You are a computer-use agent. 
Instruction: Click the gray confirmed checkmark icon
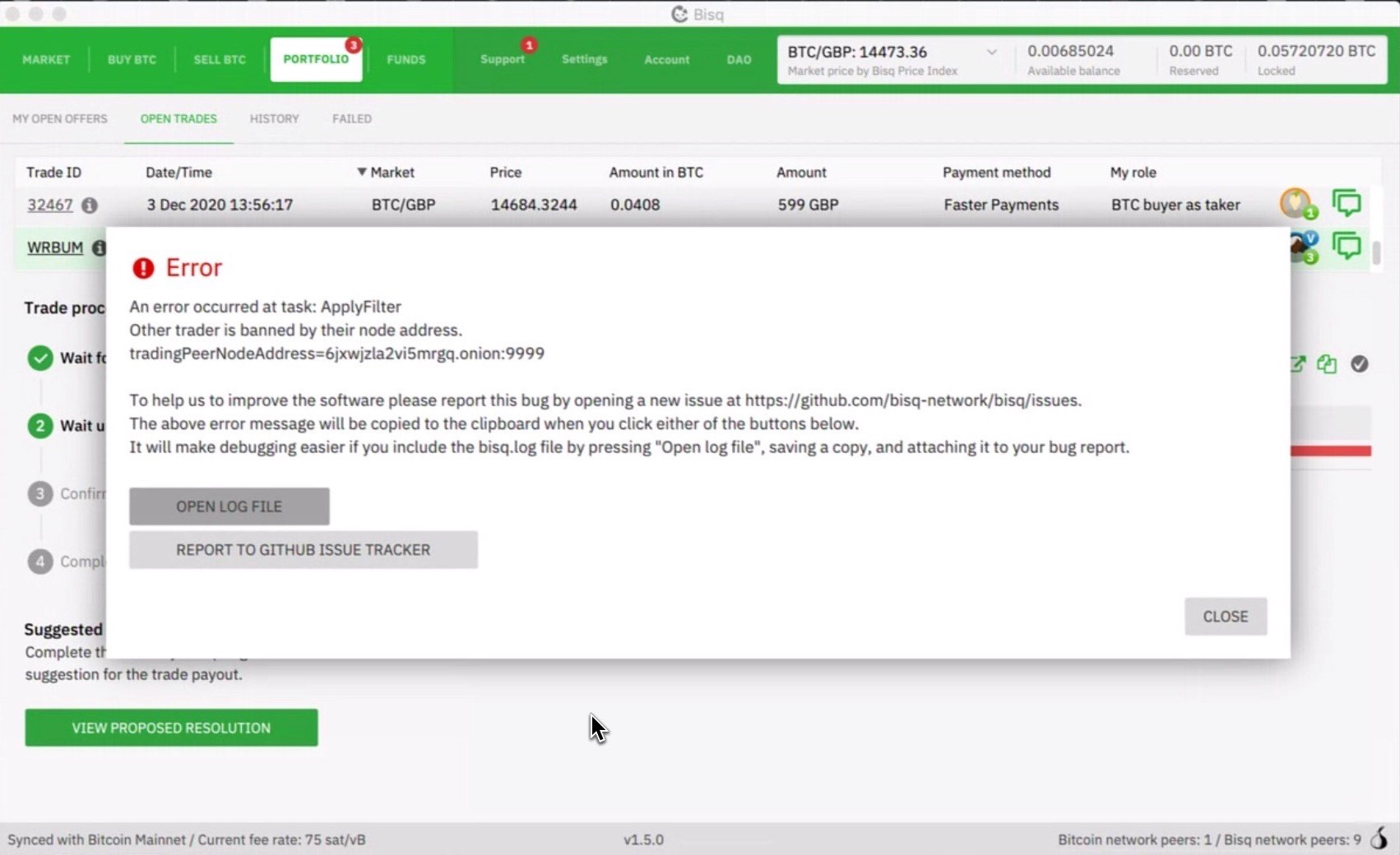(x=1360, y=363)
